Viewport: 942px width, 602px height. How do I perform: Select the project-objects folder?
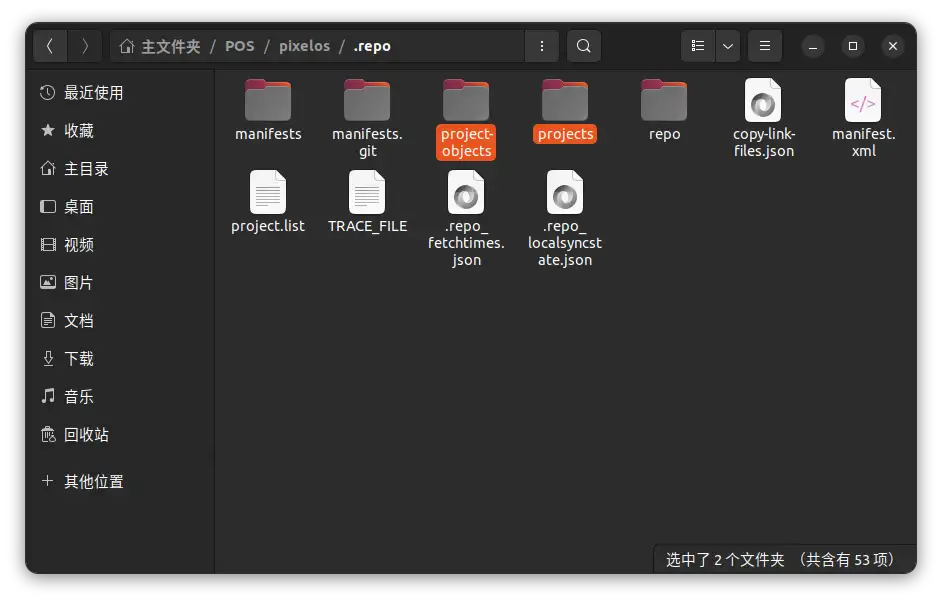466,101
